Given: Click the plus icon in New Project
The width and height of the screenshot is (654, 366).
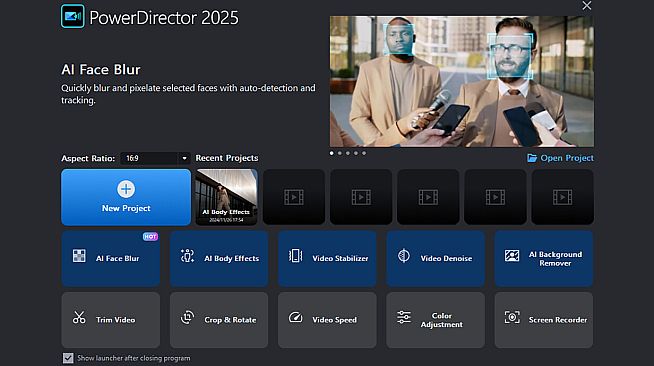Looking at the screenshot, I should (126, 189).
